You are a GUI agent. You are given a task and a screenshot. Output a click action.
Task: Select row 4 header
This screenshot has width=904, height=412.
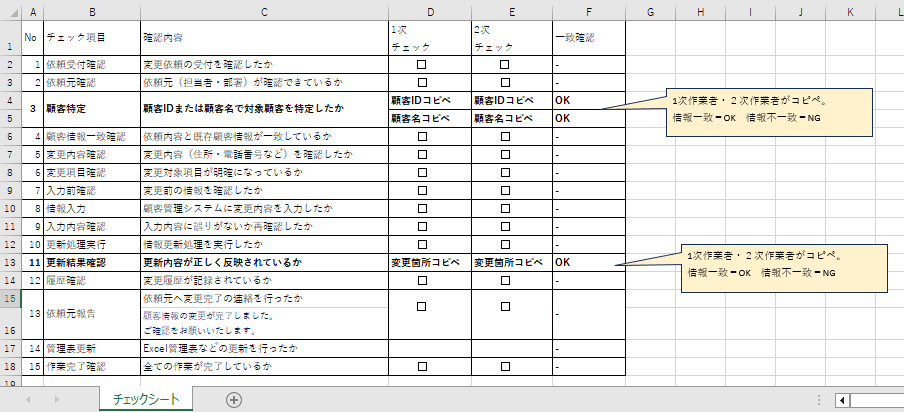(10, 100)
